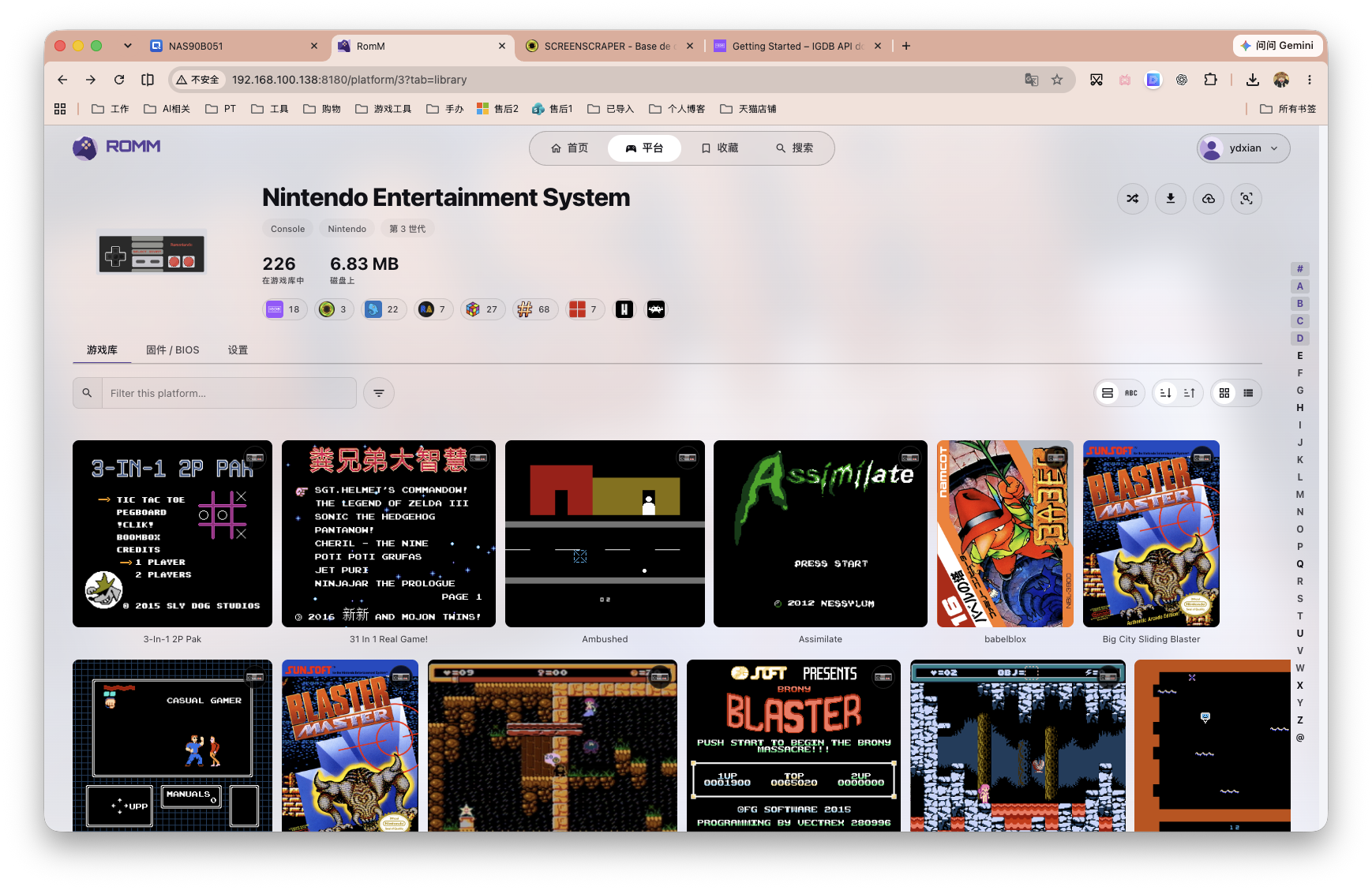
Task: Click the 第 3 世代 generation chip
Action: click(407, 229)
